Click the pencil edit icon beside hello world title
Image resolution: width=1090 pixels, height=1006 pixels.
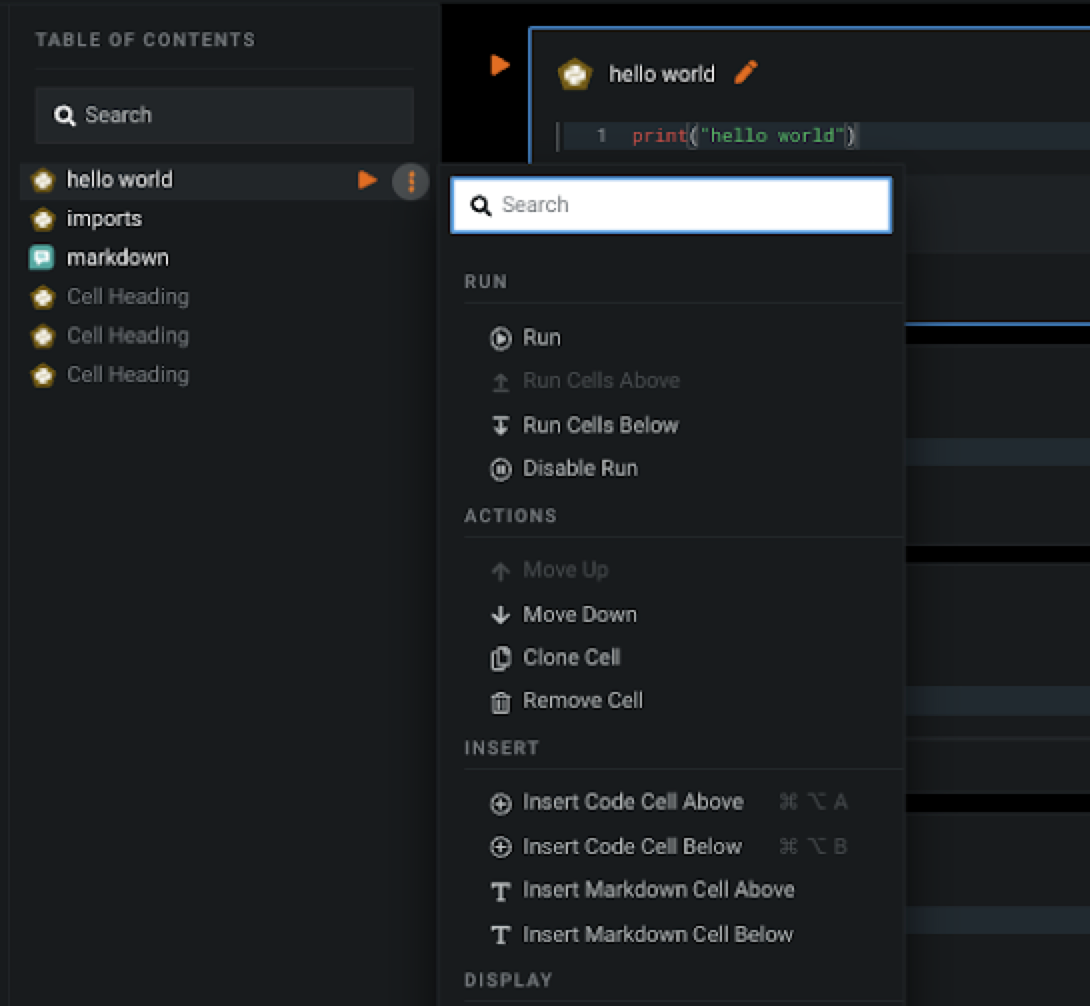pos(746,73)
